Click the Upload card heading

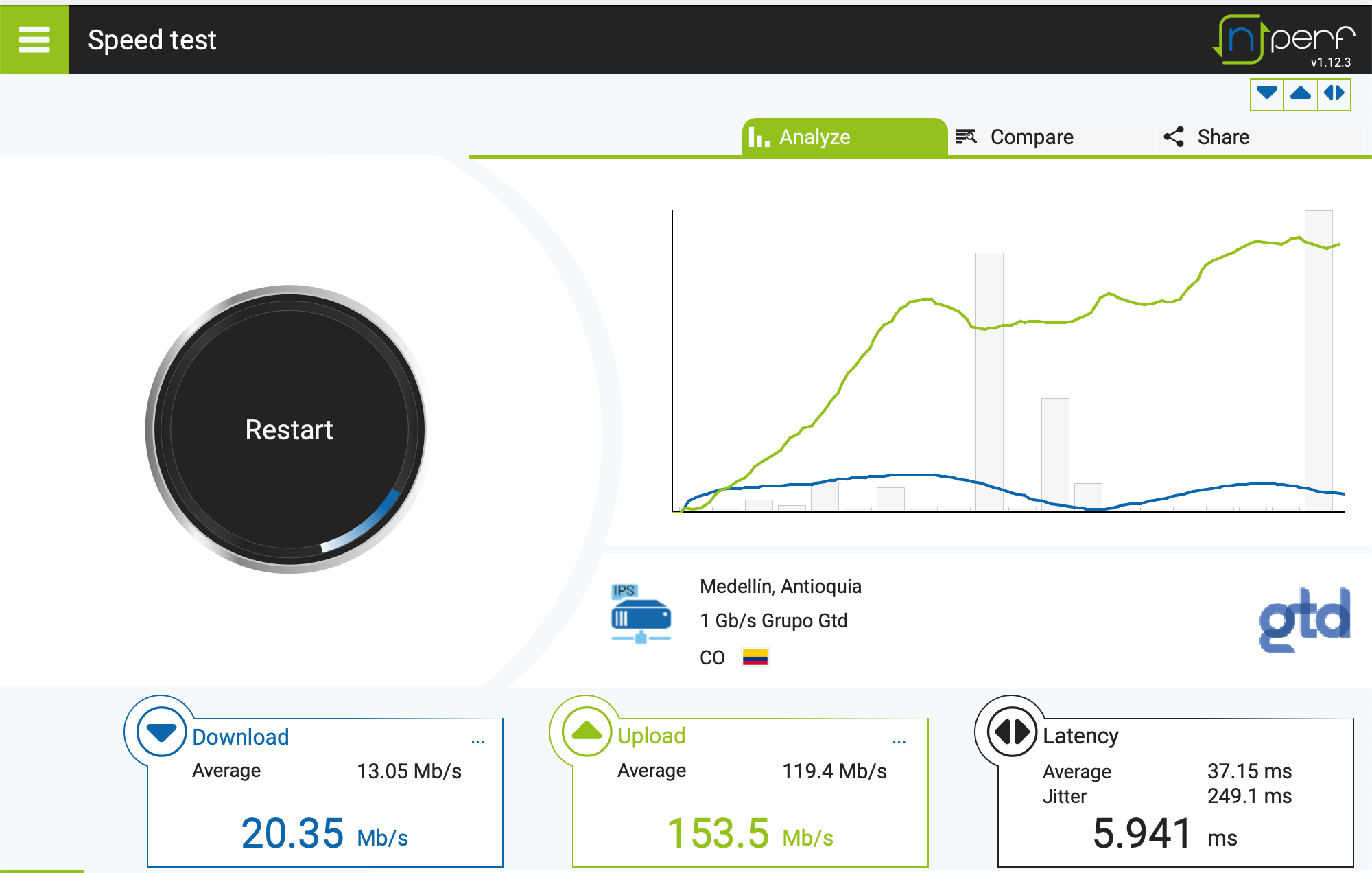[651, 736]
